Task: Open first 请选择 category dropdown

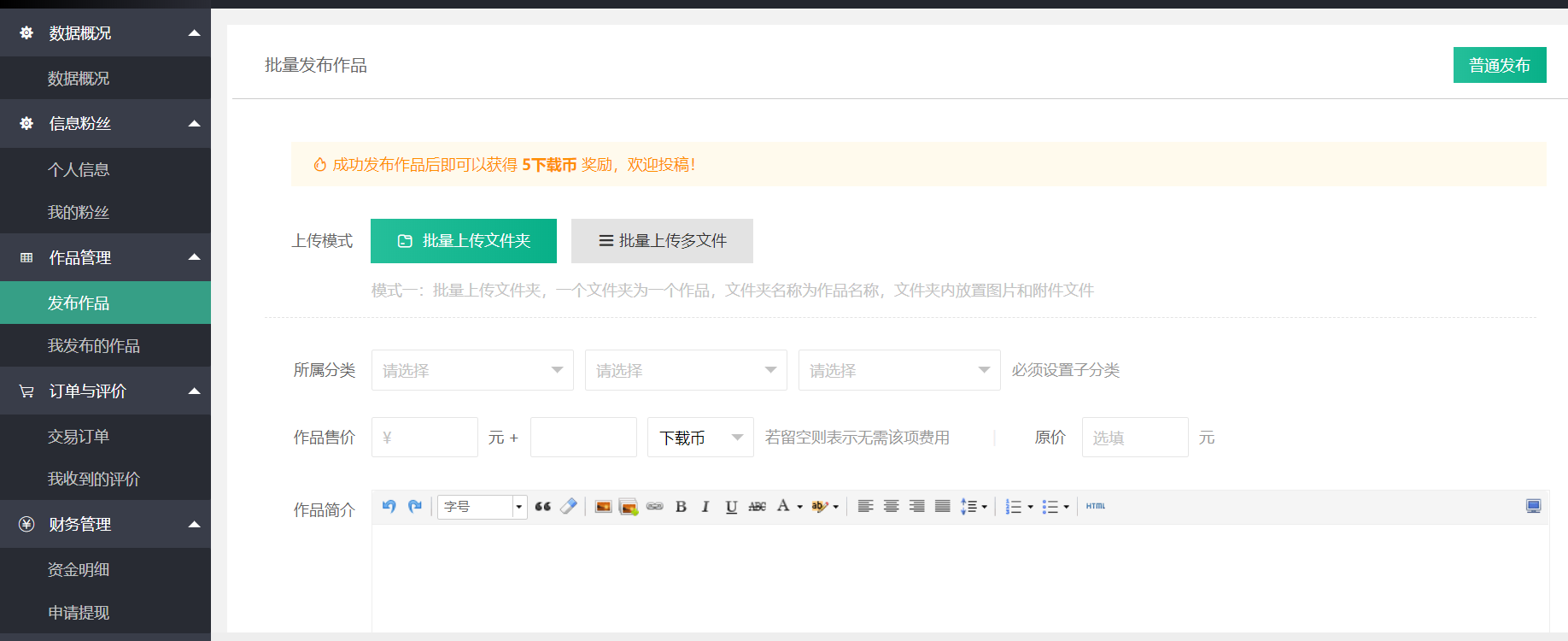Action: tap(472, 370)
